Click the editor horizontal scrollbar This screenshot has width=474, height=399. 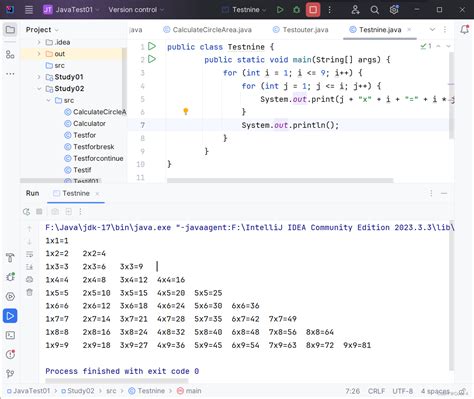(x=280, y=180)
